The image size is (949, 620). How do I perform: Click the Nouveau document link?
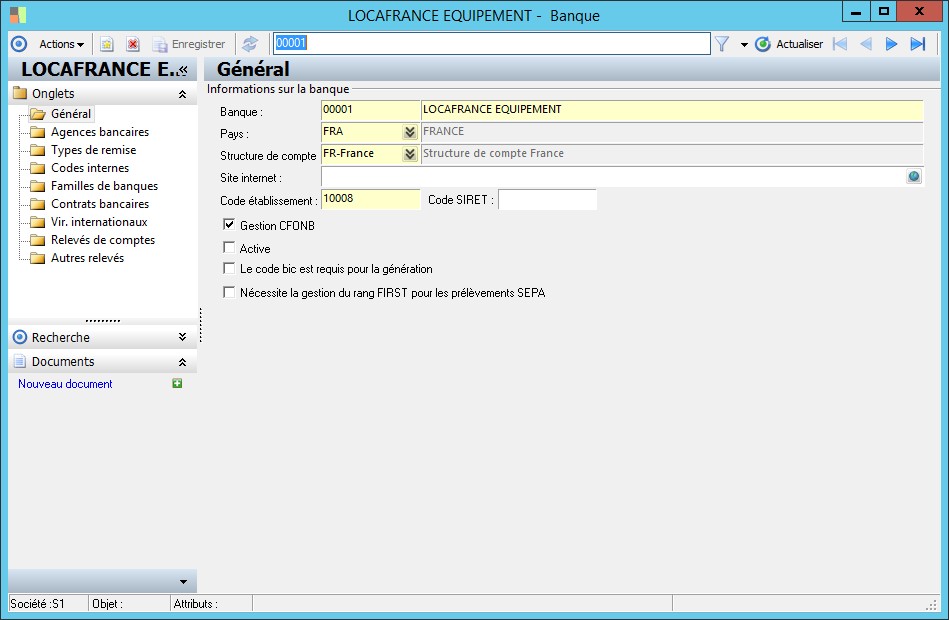[x=65, y=384]
